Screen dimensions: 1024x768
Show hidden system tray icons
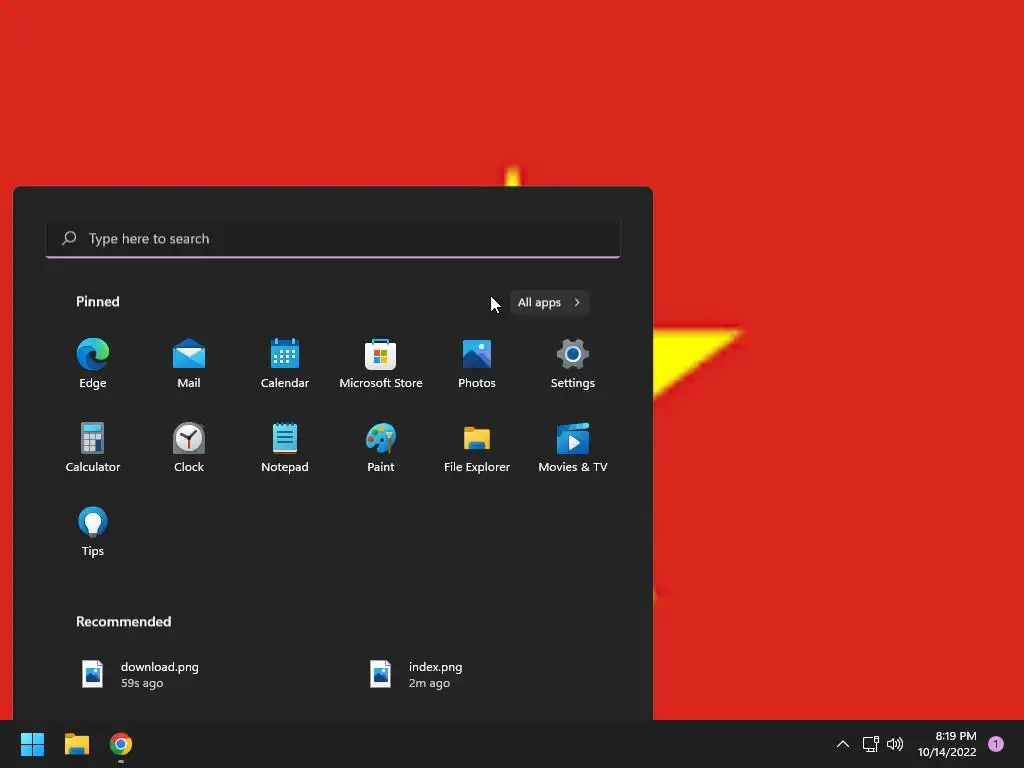[843, 744]
